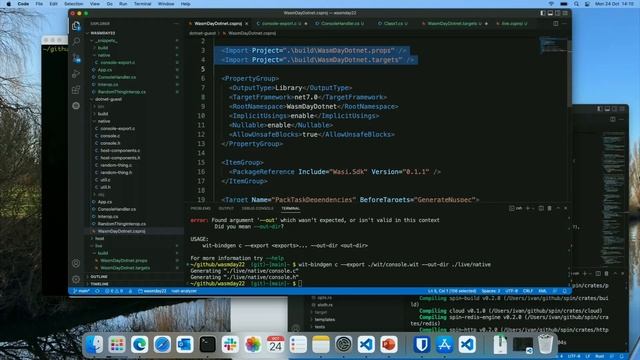The width and height of the screenshot is (640, 360).
Task: Open the Extensions view
Action: tap(76, 90)
